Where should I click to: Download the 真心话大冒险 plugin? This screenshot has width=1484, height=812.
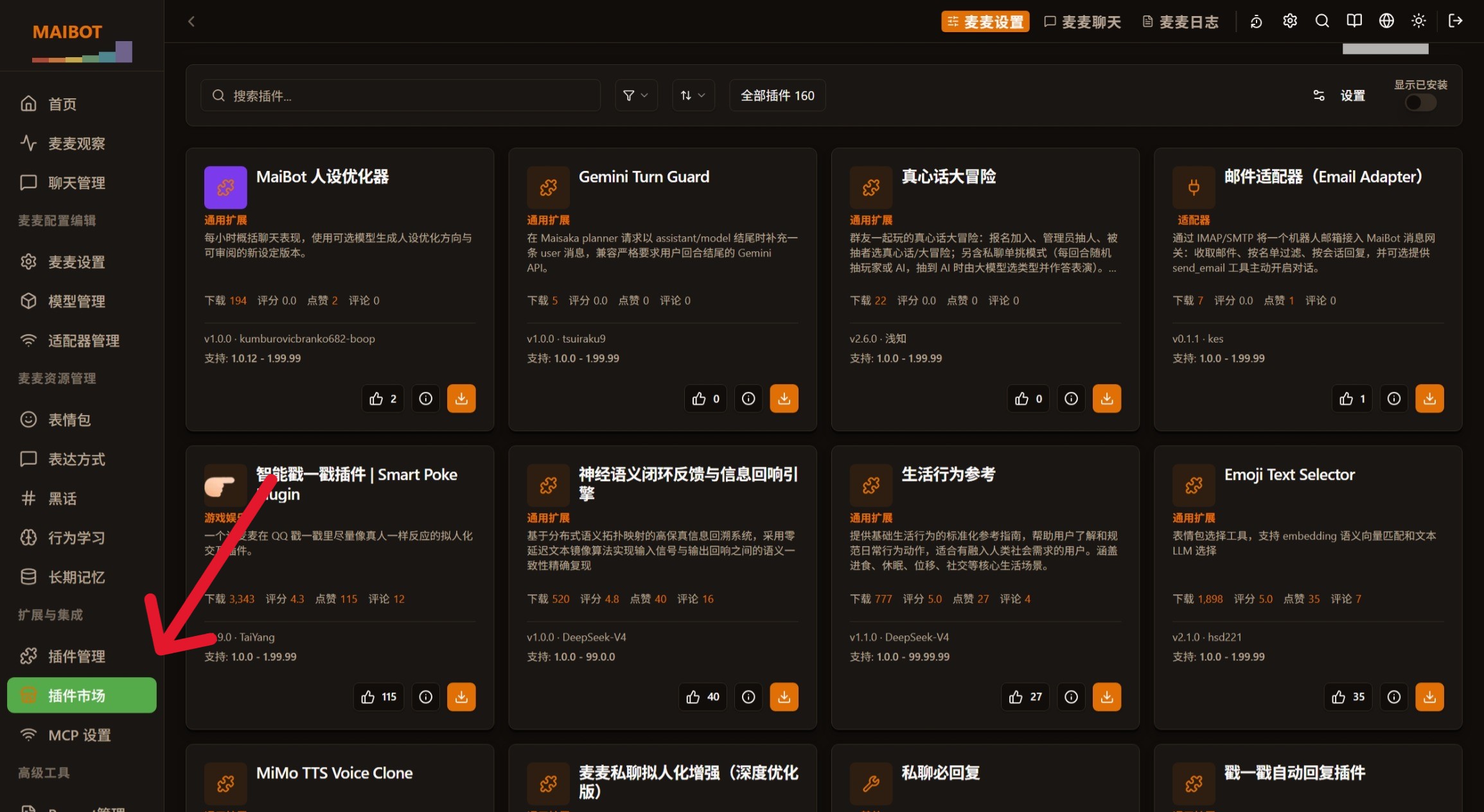1107,398
